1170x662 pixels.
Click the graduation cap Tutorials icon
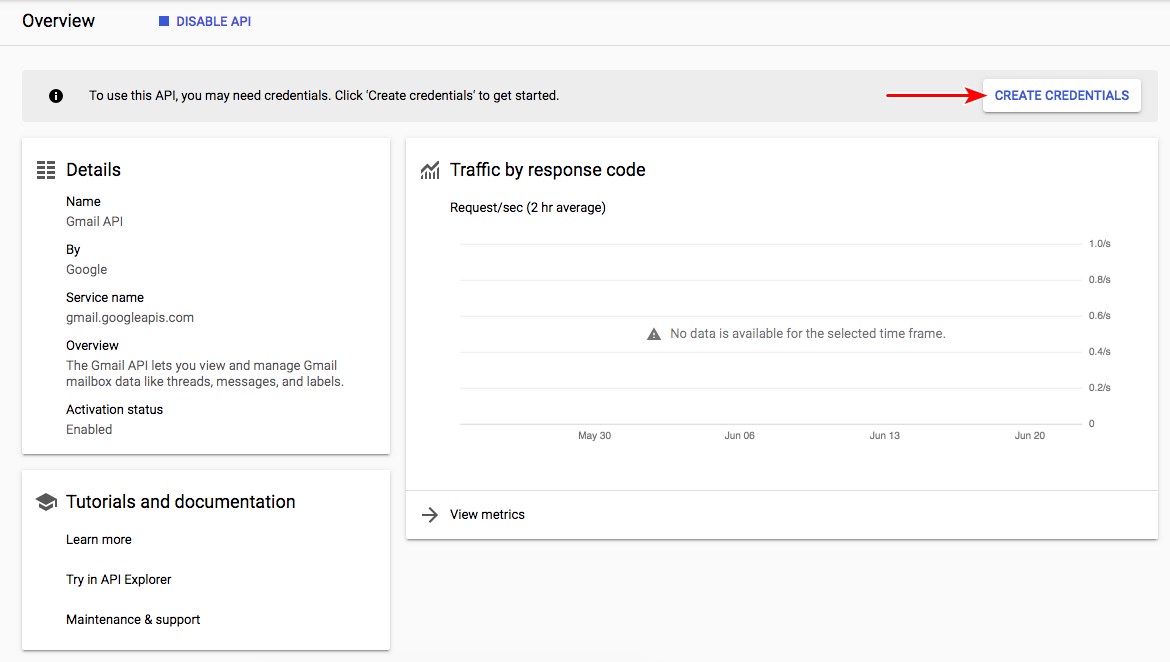46,501
